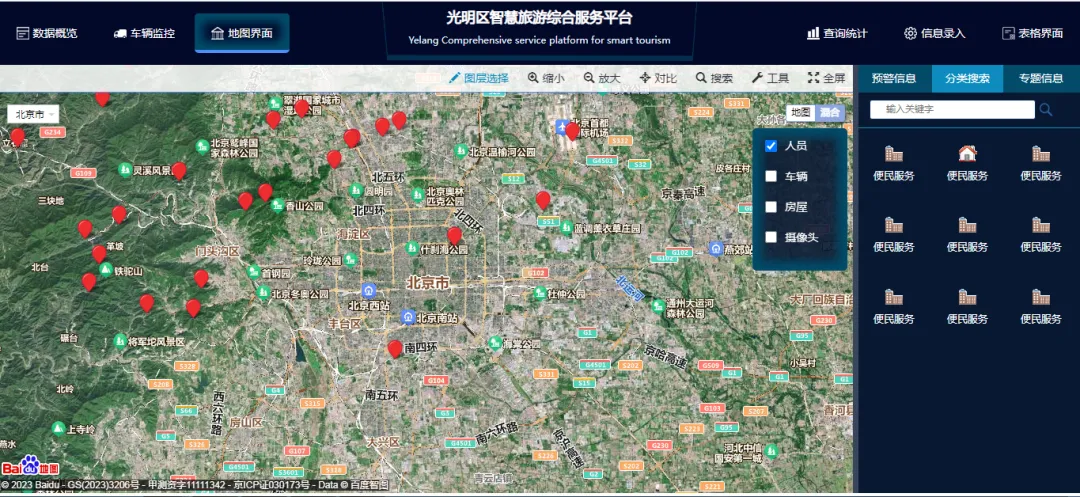1080x497 pixels.
Task: Open the 数据概览 navigation item
Action: pos(47,33)
